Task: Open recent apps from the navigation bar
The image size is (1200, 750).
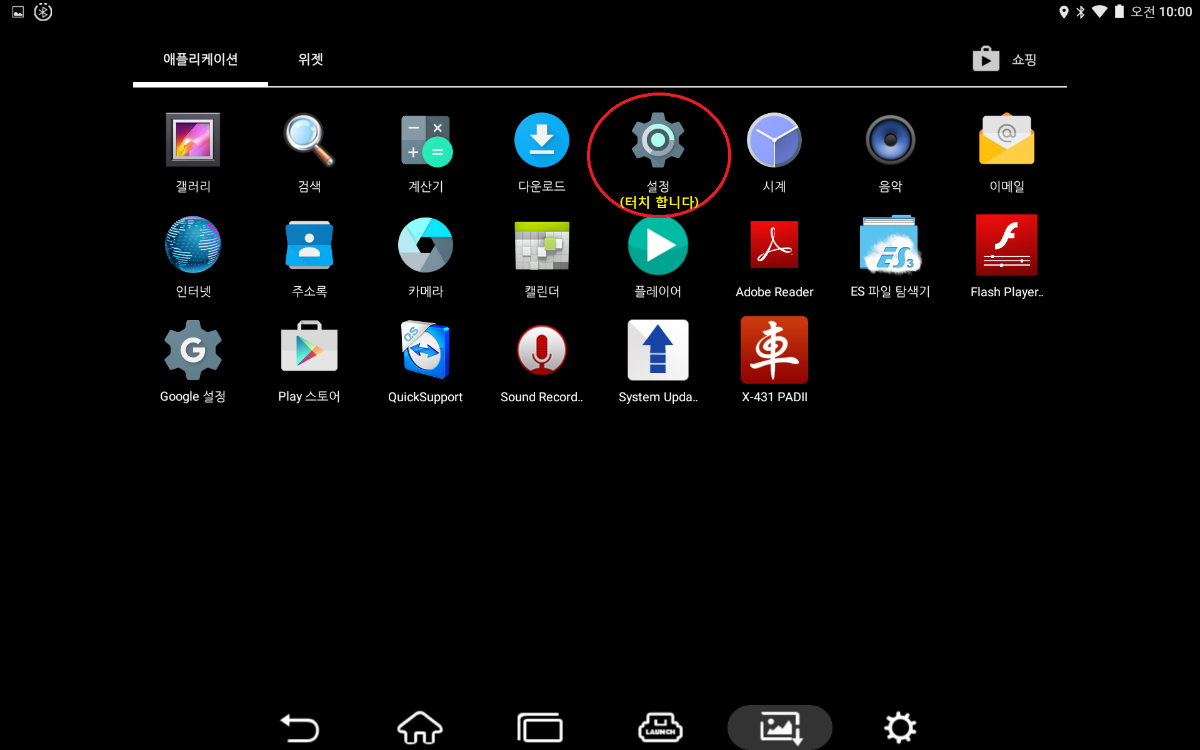Action: [540, 728]
